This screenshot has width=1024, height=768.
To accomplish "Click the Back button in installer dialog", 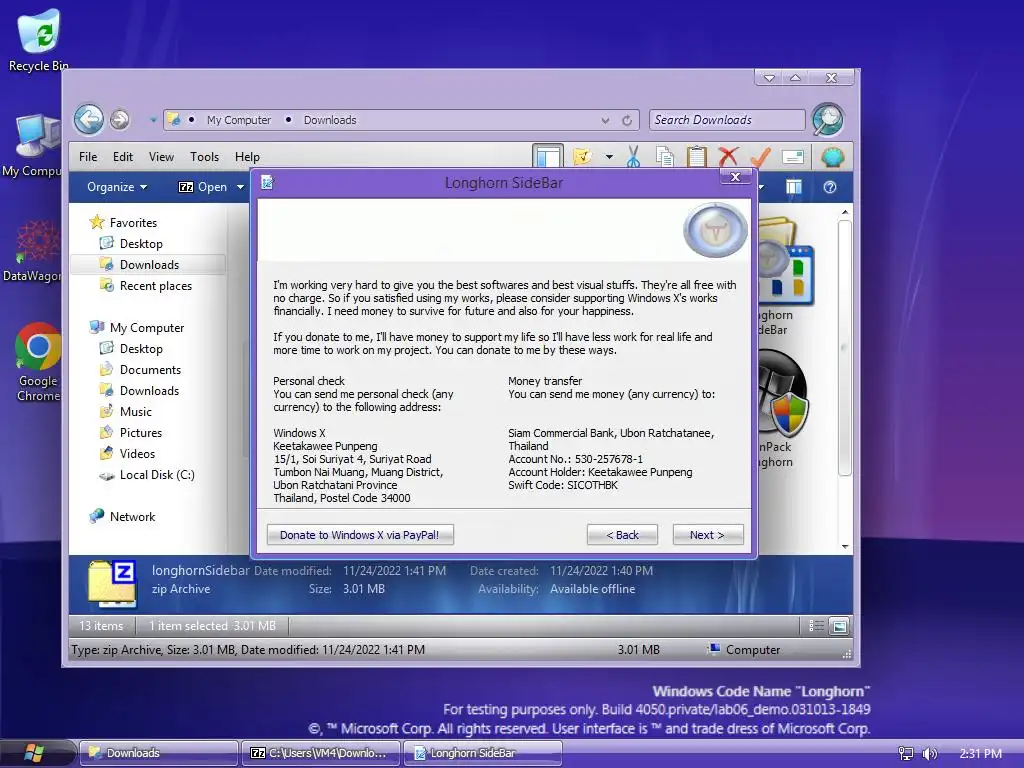I will (x=622, y=535).
